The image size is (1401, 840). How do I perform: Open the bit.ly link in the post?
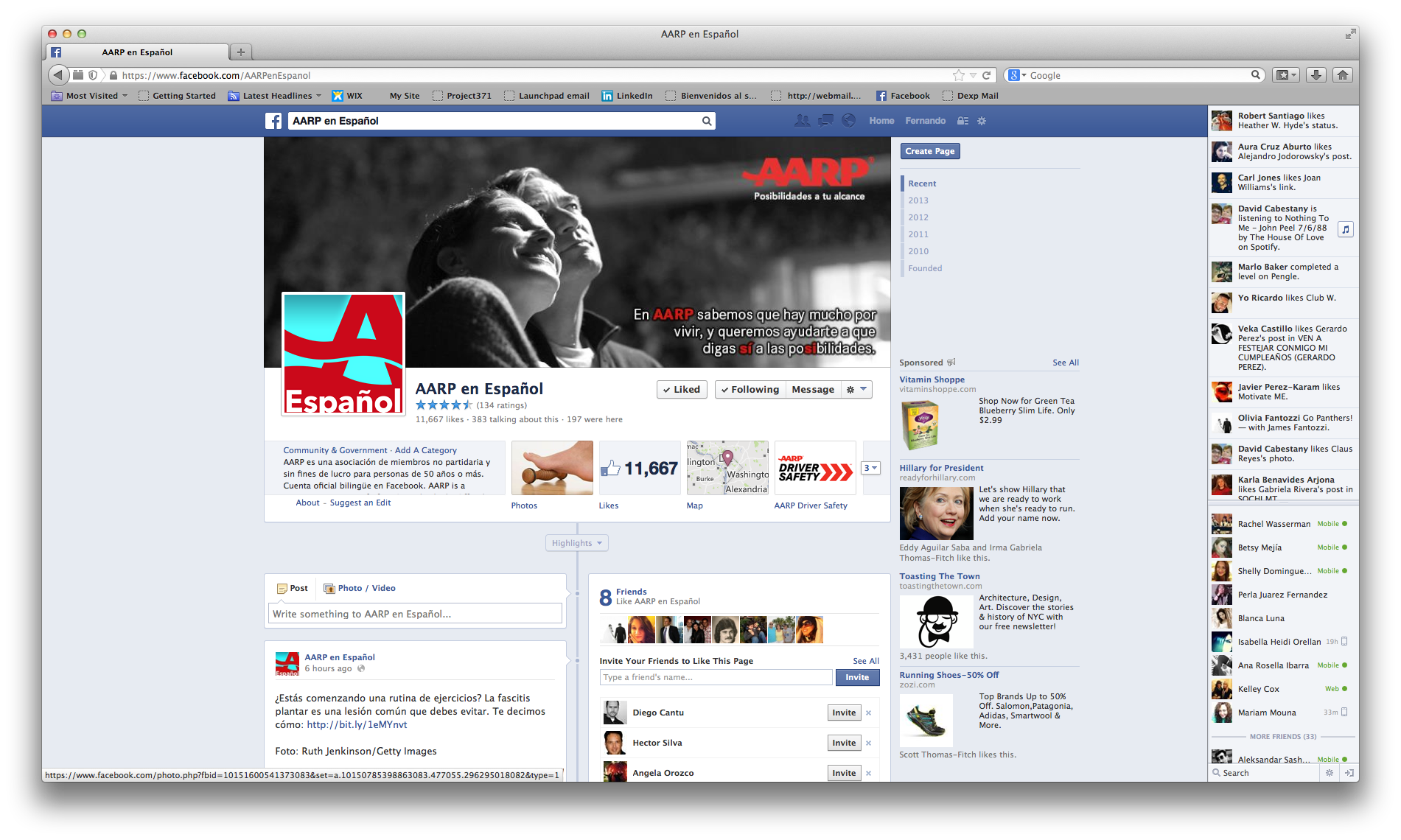(357, 725)
